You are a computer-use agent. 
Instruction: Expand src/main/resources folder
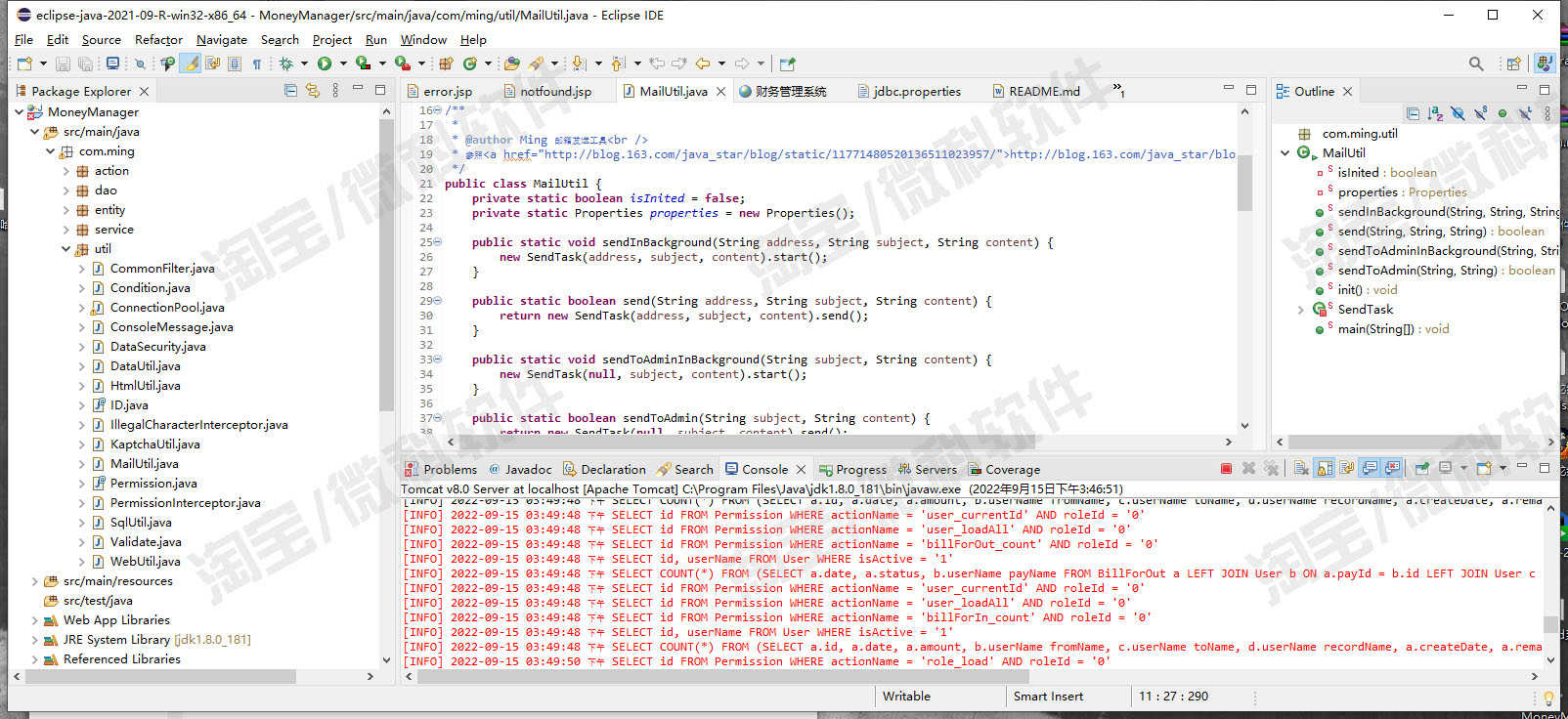34,581
